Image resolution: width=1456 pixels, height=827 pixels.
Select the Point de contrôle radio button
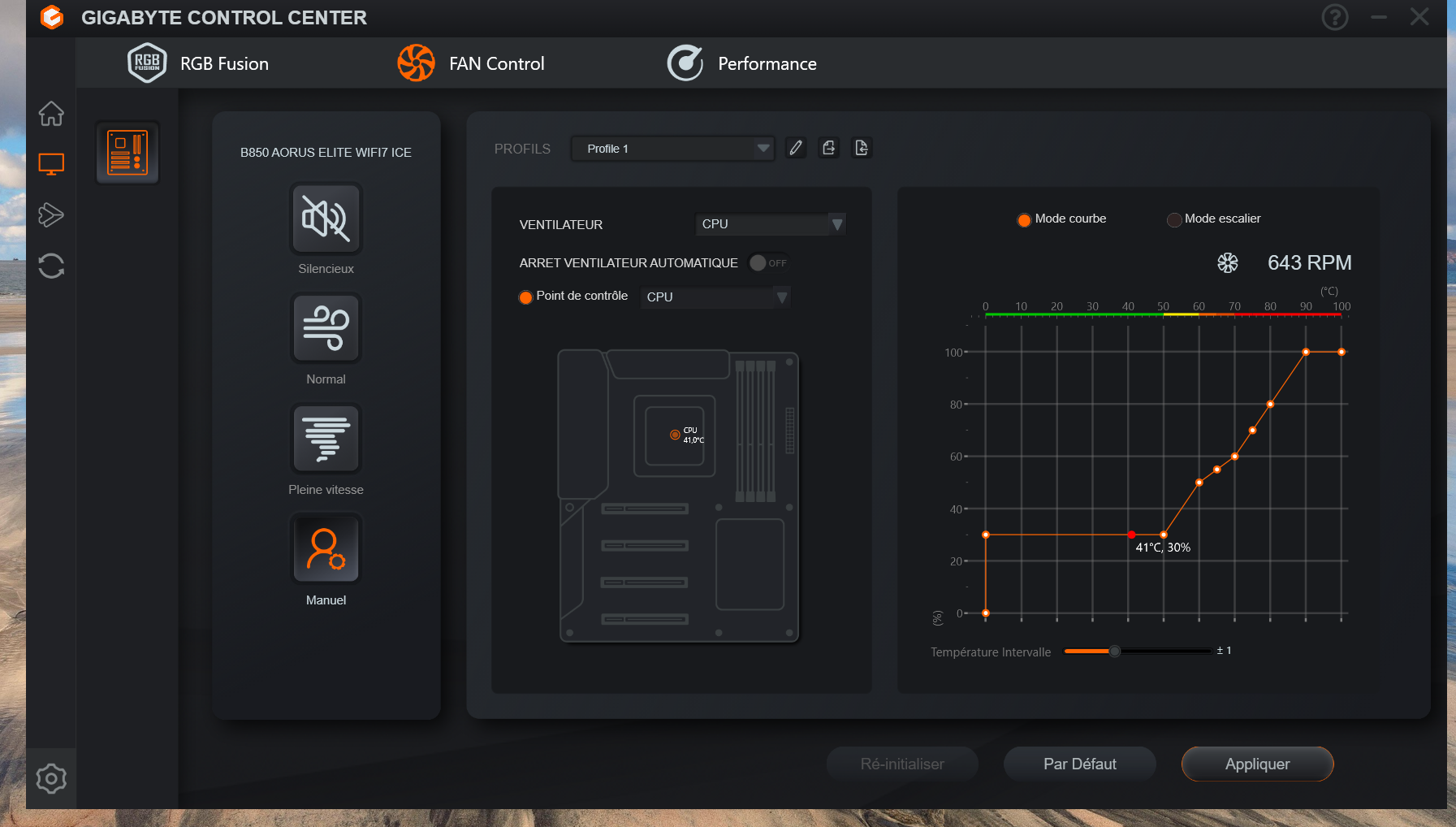coord(525,297)
